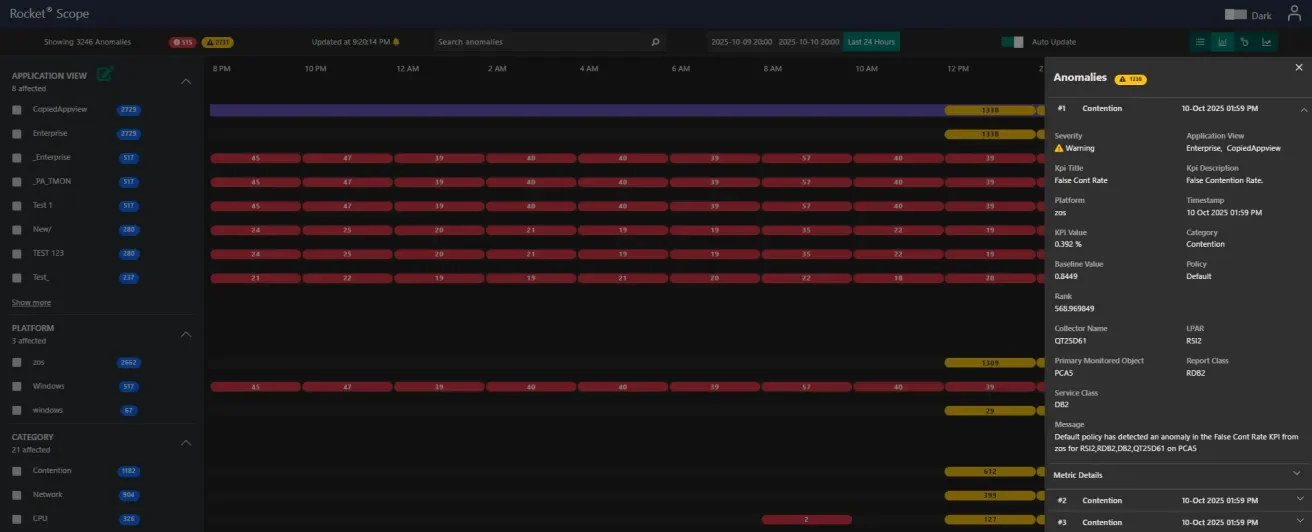Click the Rocket Scope logo
1312x532 pixels.
49,15
